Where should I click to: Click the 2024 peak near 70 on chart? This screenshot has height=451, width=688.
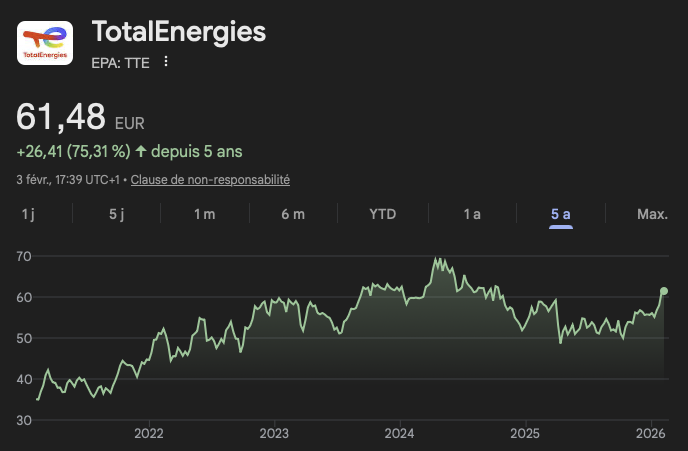437,259
